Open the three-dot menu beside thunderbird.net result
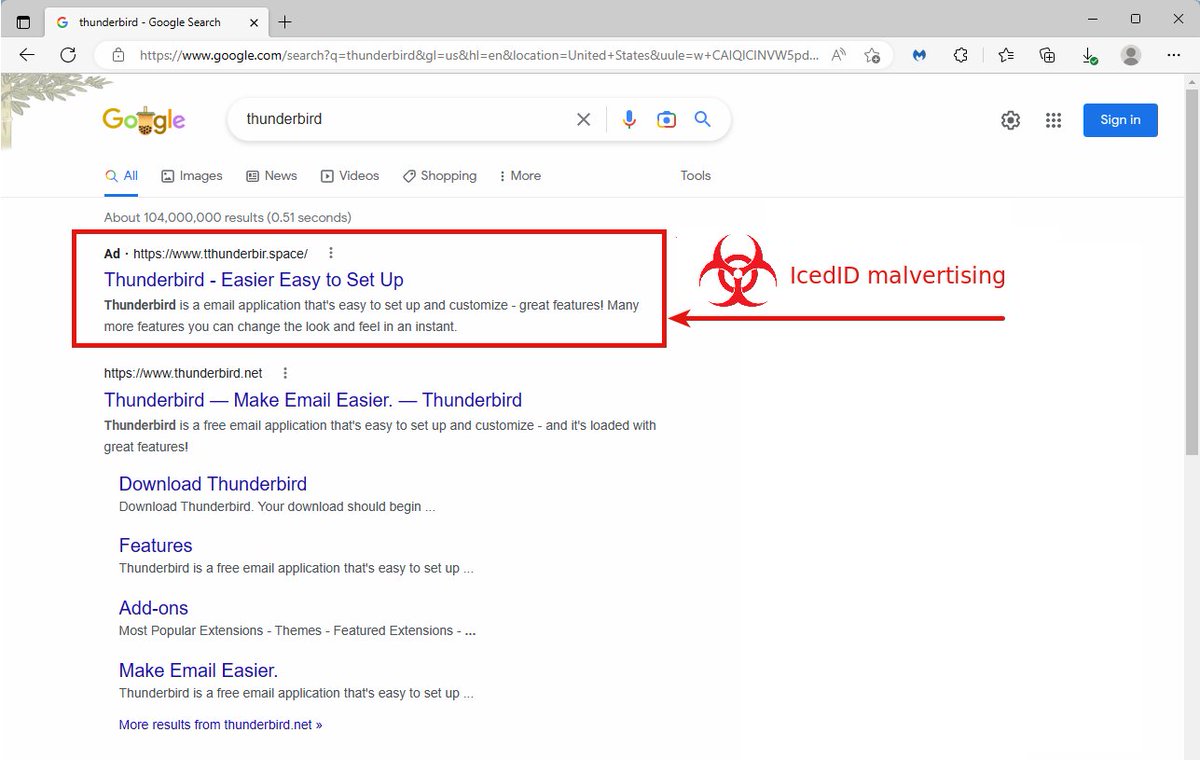The width and height of the screenshot is (1200, 760). [x=285, y=372]
